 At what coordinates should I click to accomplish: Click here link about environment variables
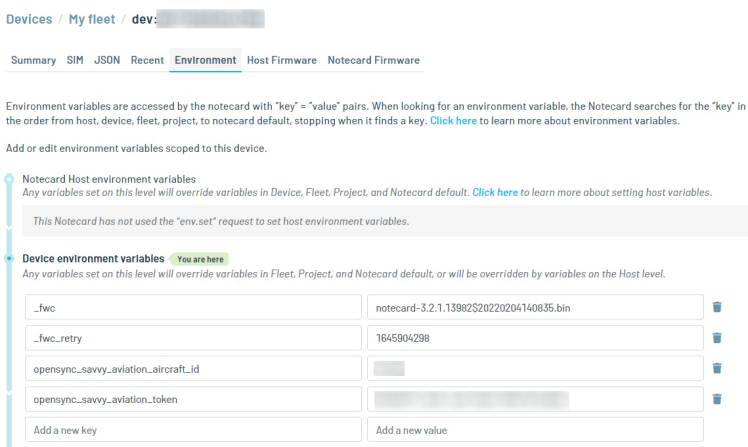pyautogui.click(x=453, y=120)
